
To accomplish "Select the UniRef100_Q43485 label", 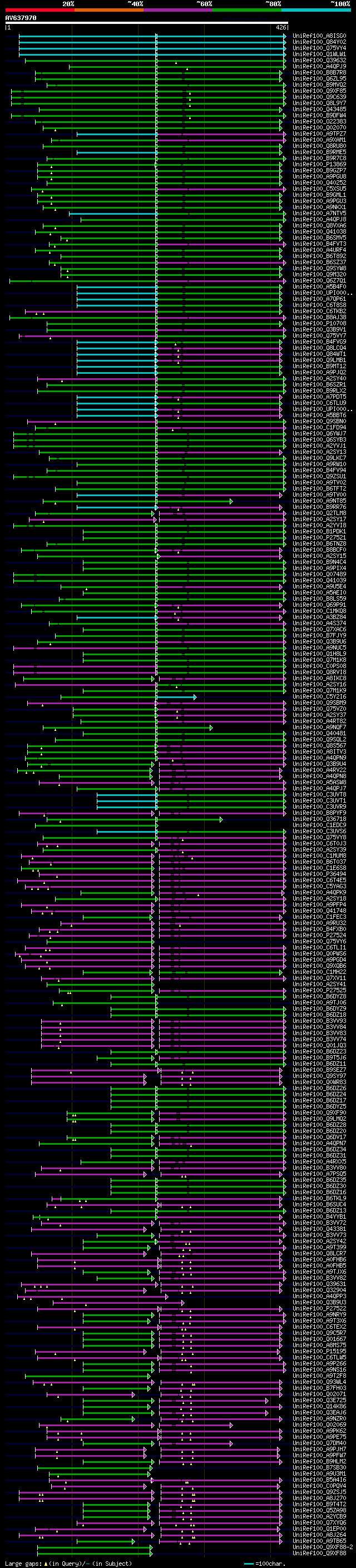I will [319, 110].
